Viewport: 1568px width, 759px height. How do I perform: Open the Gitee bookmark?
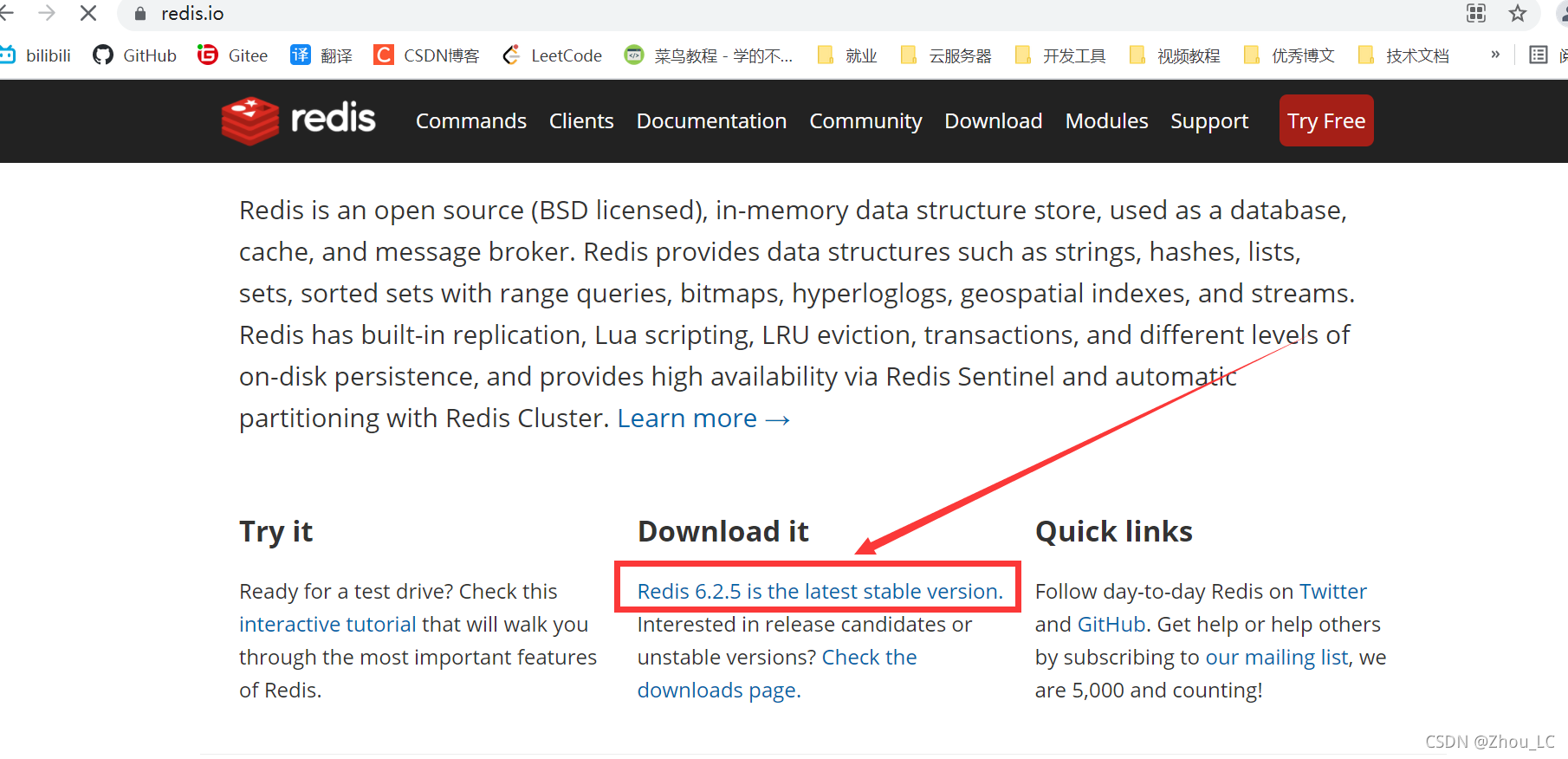point(232,55)
